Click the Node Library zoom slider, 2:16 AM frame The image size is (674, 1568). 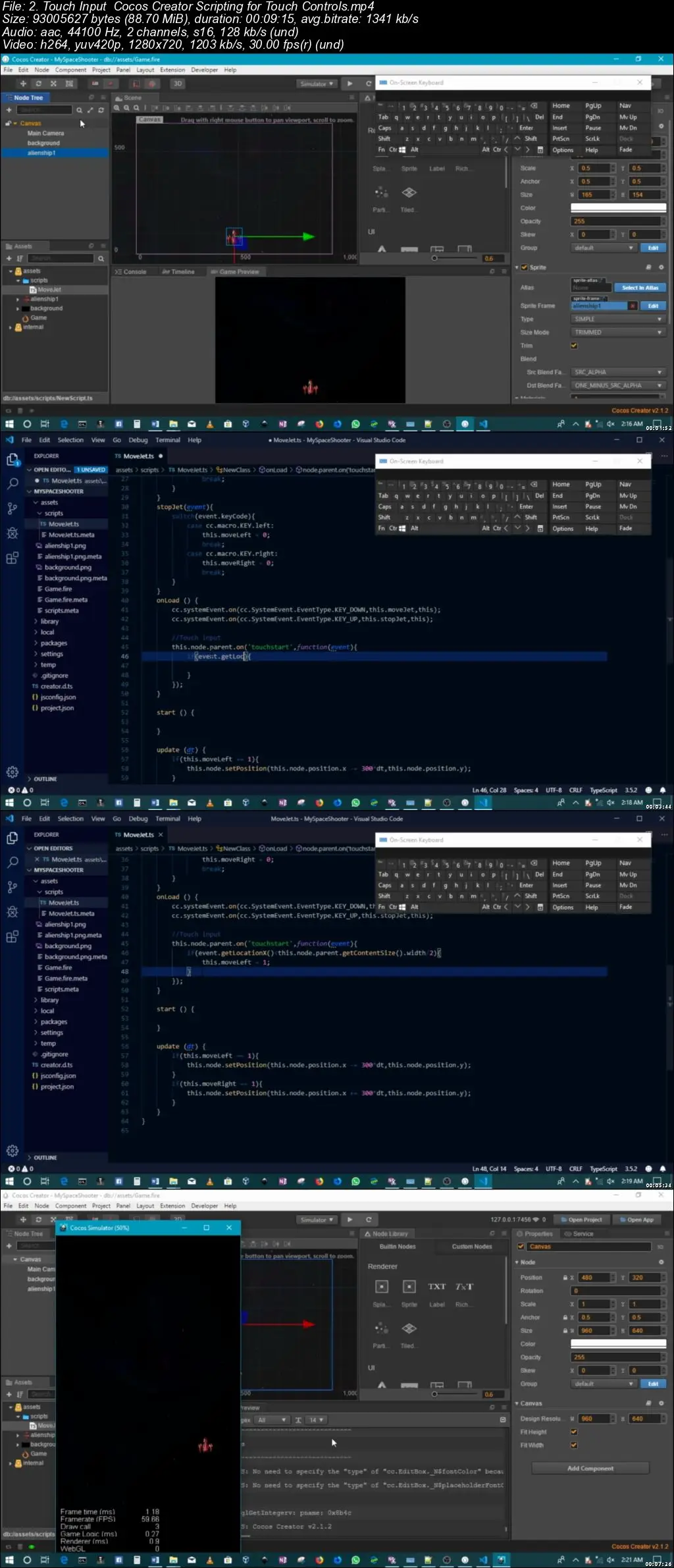[x=455, y=258]
